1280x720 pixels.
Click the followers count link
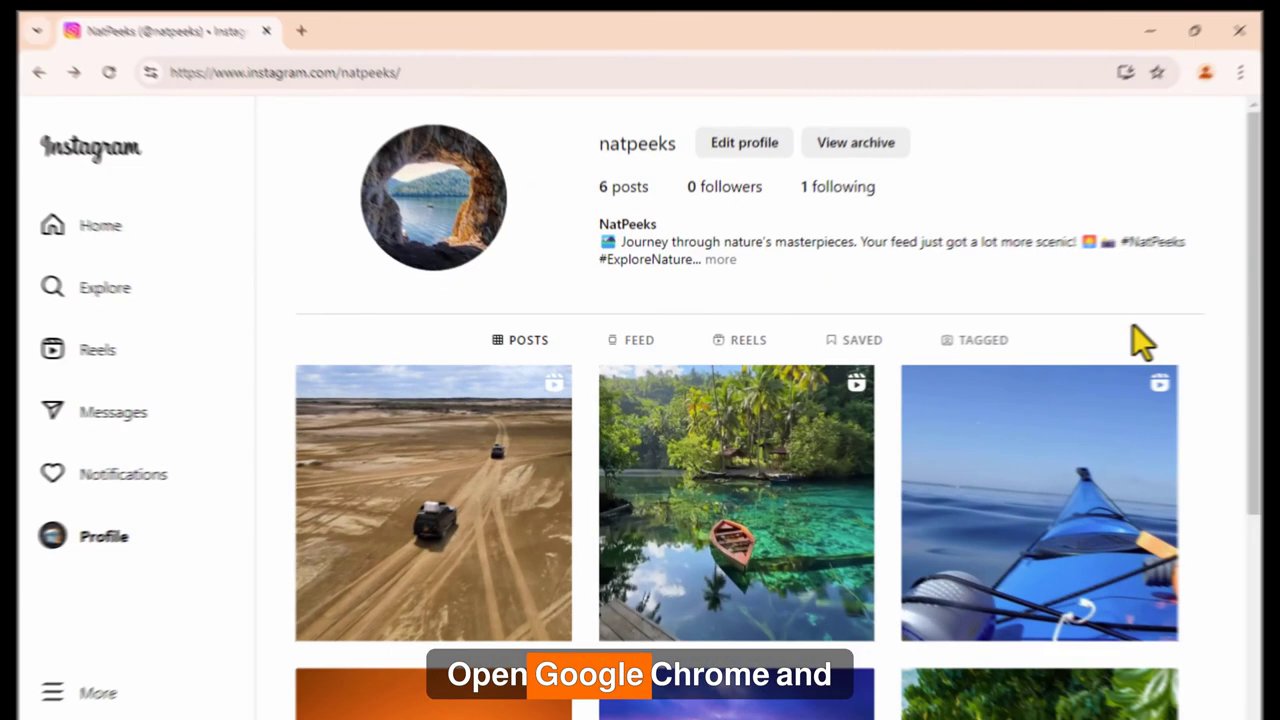724,186
